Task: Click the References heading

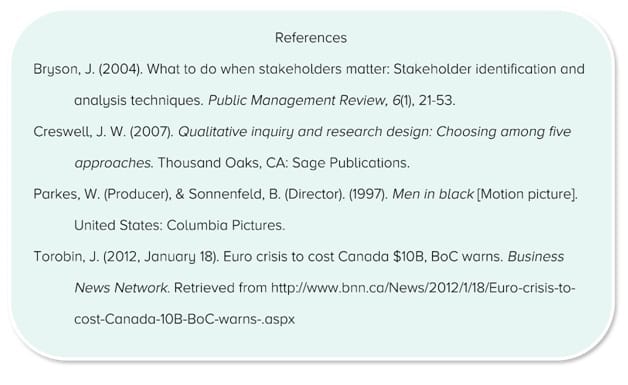Action: pos(311,38)
